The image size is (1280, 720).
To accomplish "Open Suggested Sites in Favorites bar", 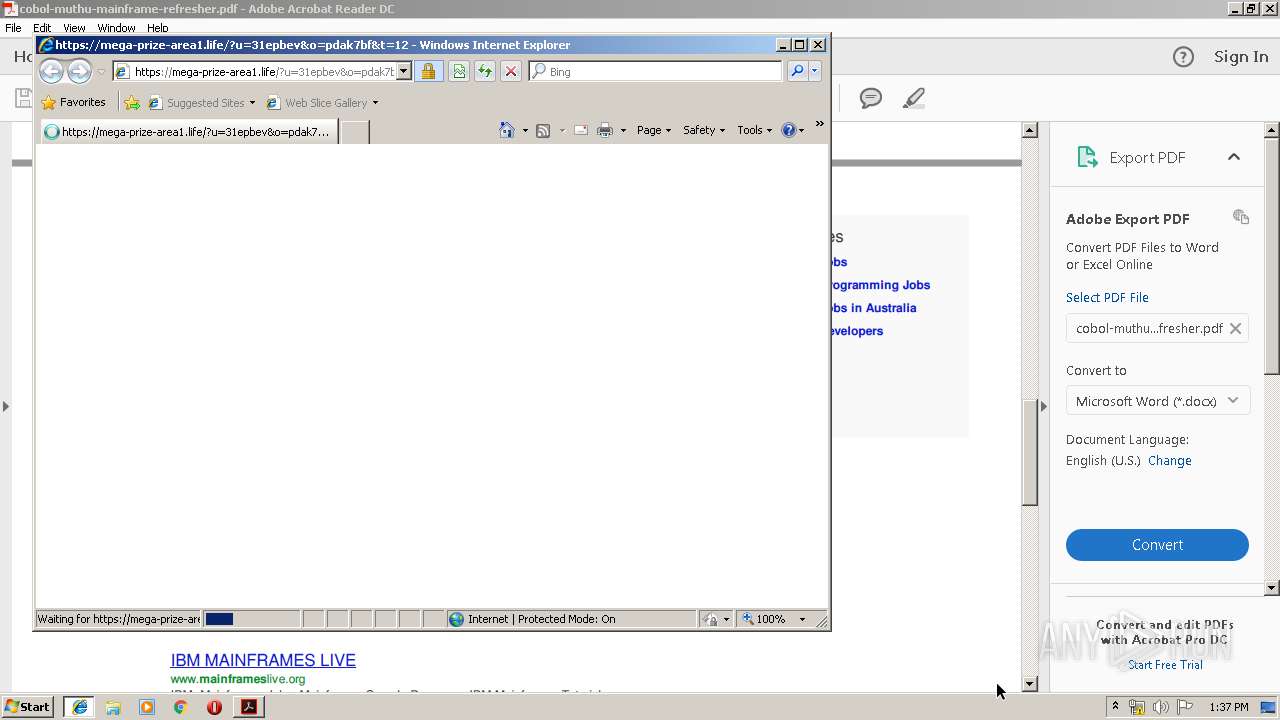I will 201,102.
